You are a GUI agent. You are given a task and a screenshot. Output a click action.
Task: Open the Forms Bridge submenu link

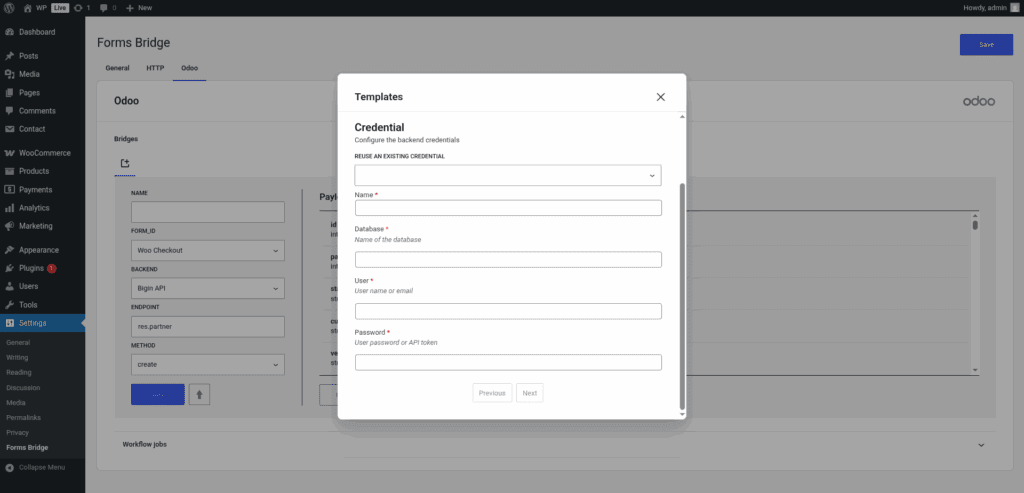(27, 448)
